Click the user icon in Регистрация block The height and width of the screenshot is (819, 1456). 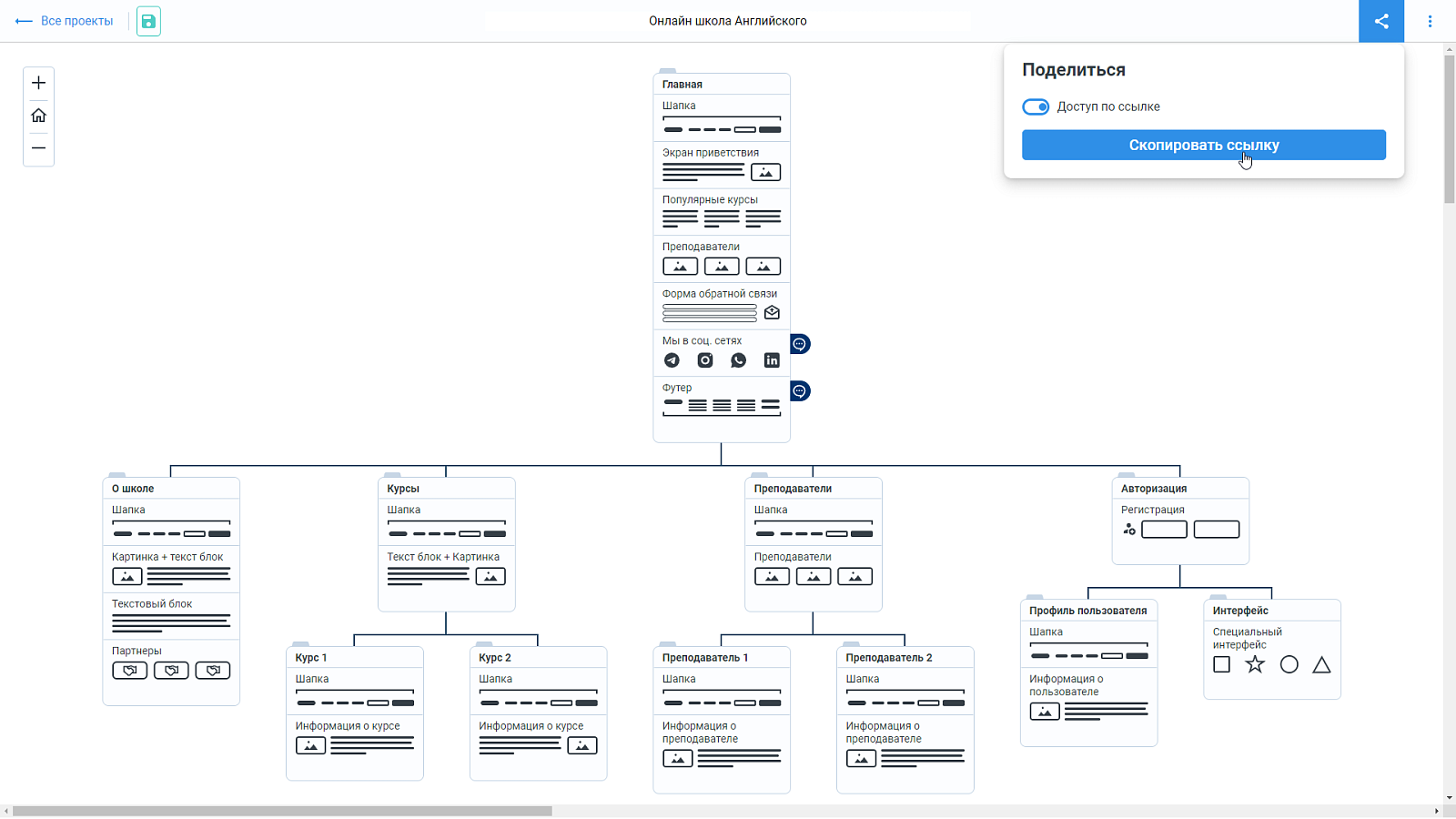coord(1129,530)
